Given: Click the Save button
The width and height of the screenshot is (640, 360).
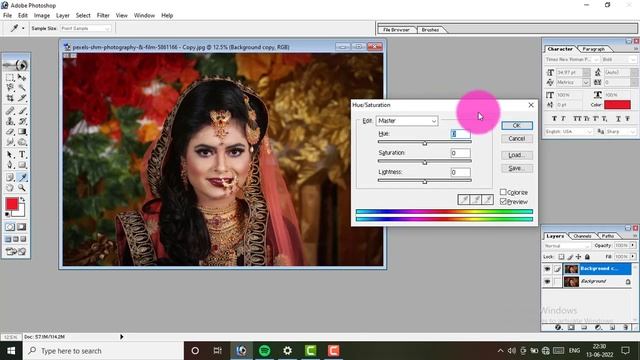Looking at the screenshot, I should coord(517,168).
